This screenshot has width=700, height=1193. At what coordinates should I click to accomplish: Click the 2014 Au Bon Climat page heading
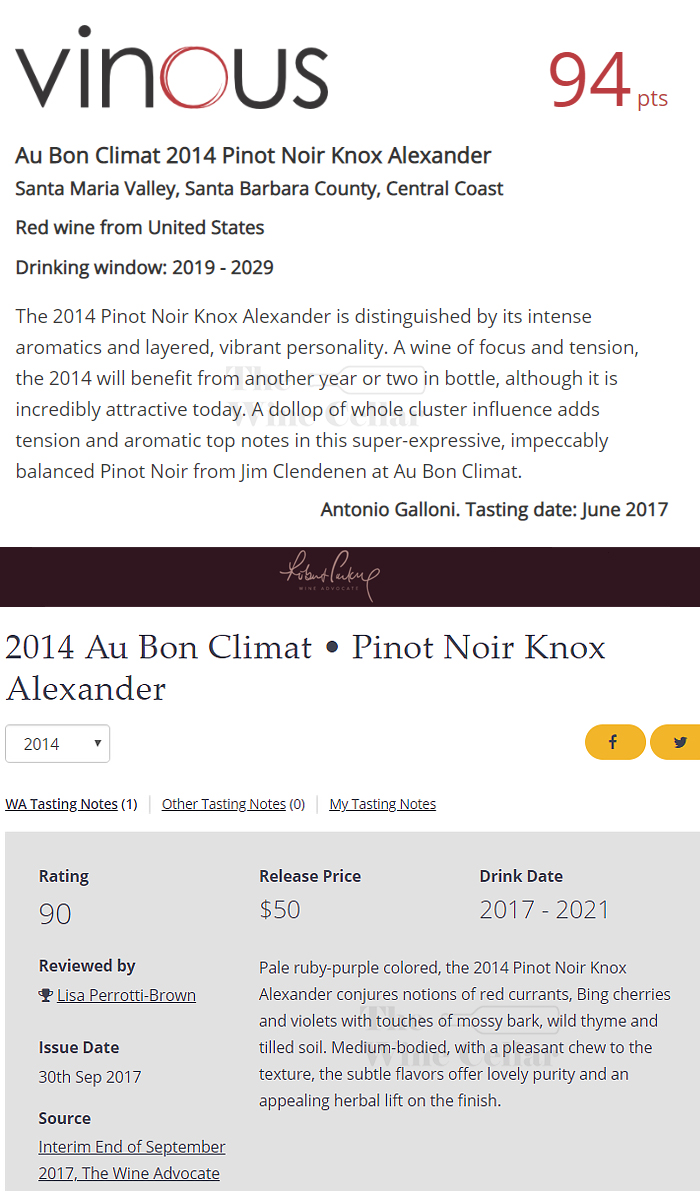coord(305,667)
